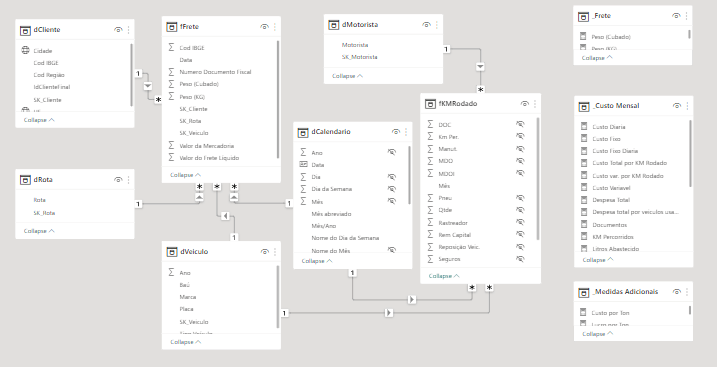Collapse the dRota table card
The height and width of the screenshot is (367, 717).
pos(39,231)
